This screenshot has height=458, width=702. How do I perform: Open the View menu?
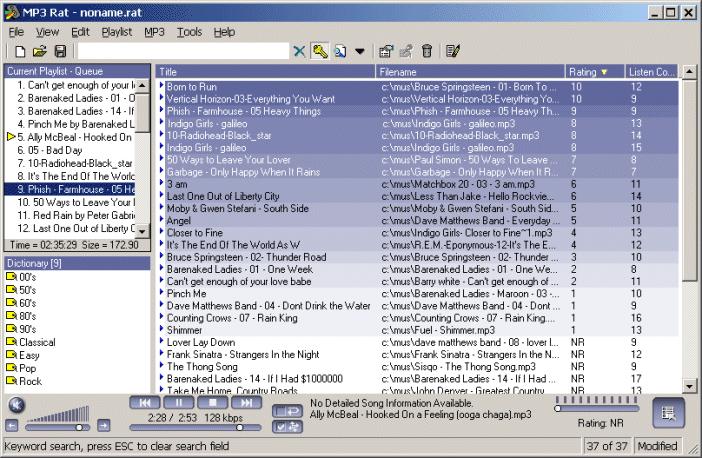(x=47, y=32)
